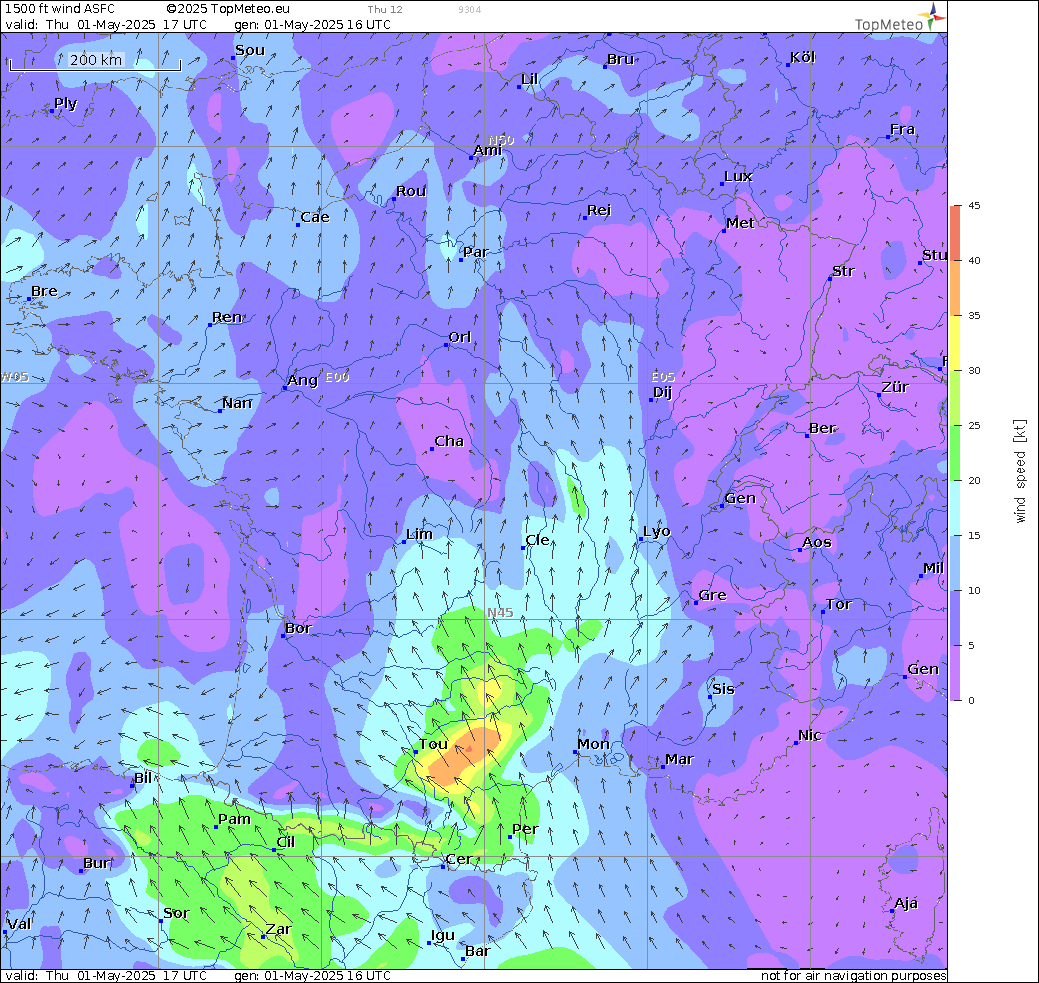Click the 'Zar' city label
The image size is (1039, 983).
[278, 929]
